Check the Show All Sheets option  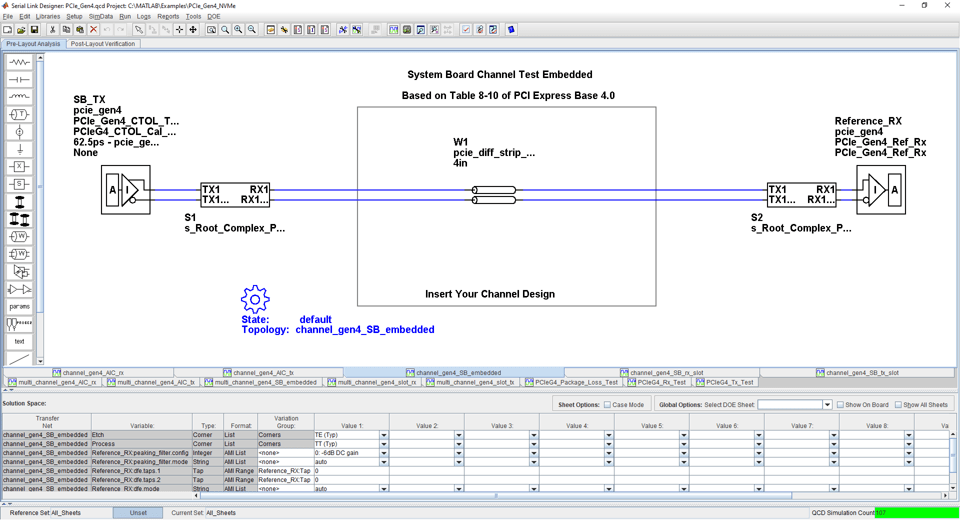[898, 405]
